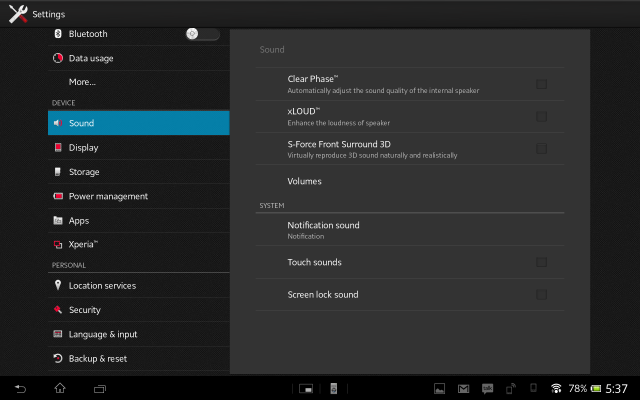Viewport: 640px width, 400px height.
Task: Tap the xLOUD title text
Action: [x=304, y=111]
